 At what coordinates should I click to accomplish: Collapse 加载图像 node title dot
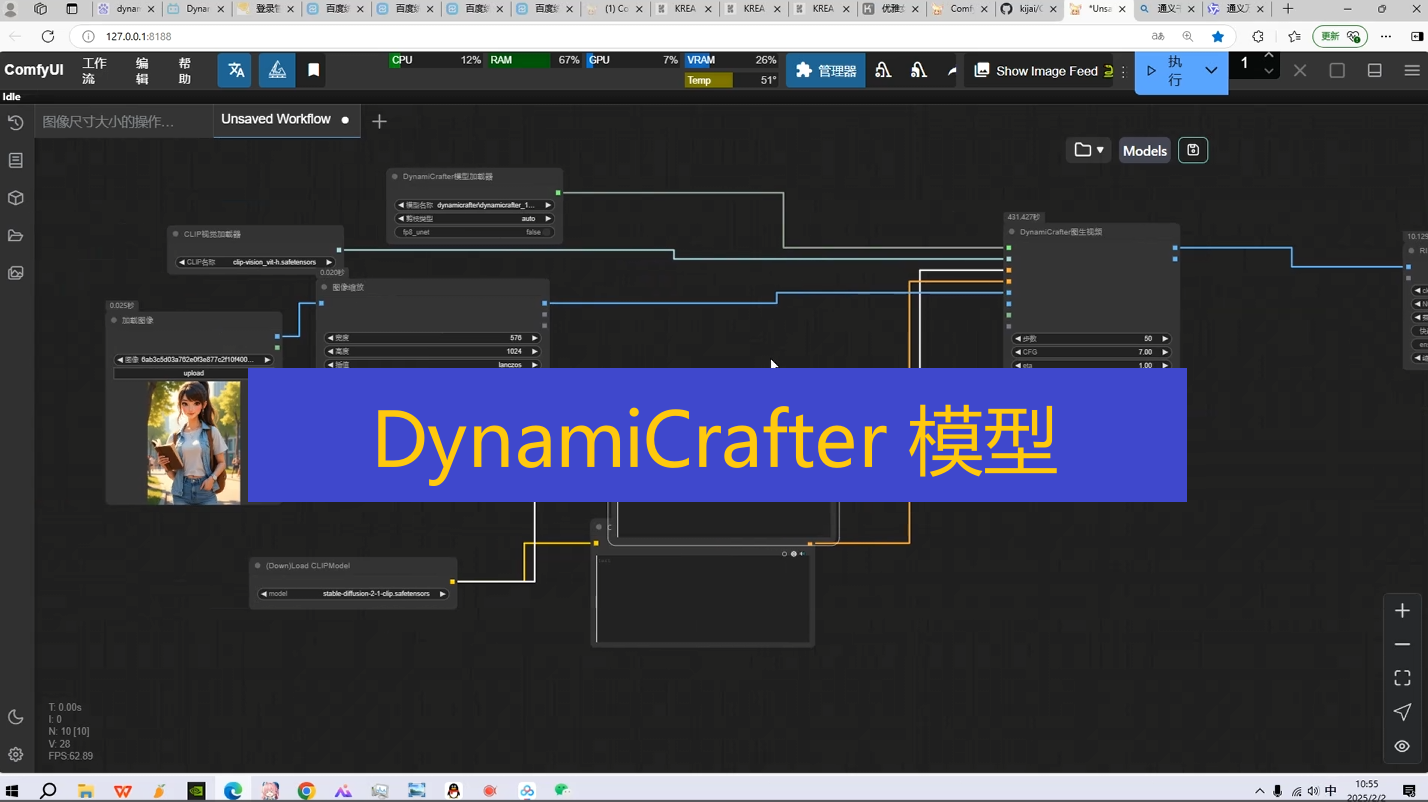pyautogui.click(x=114, y=321)
